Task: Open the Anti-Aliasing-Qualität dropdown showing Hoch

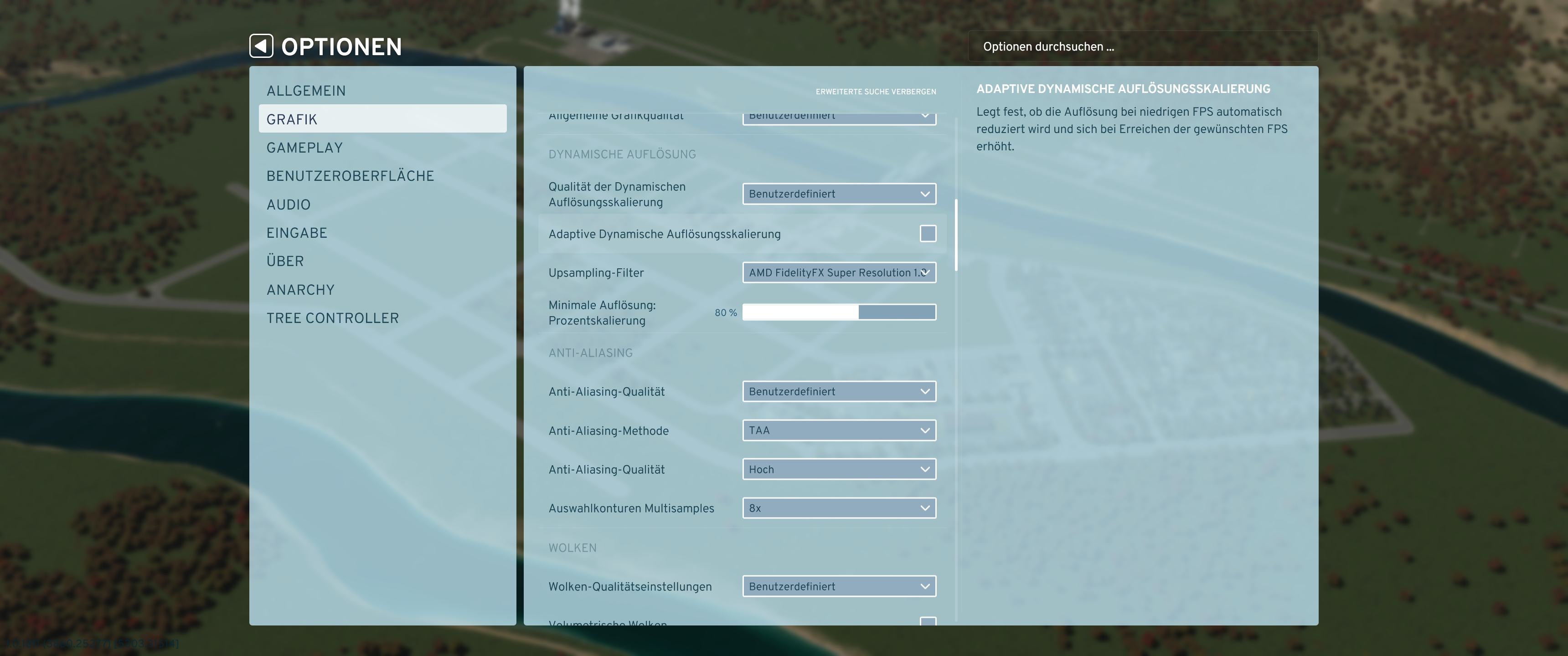Action: pyautogui.click(x=840, y=469)
